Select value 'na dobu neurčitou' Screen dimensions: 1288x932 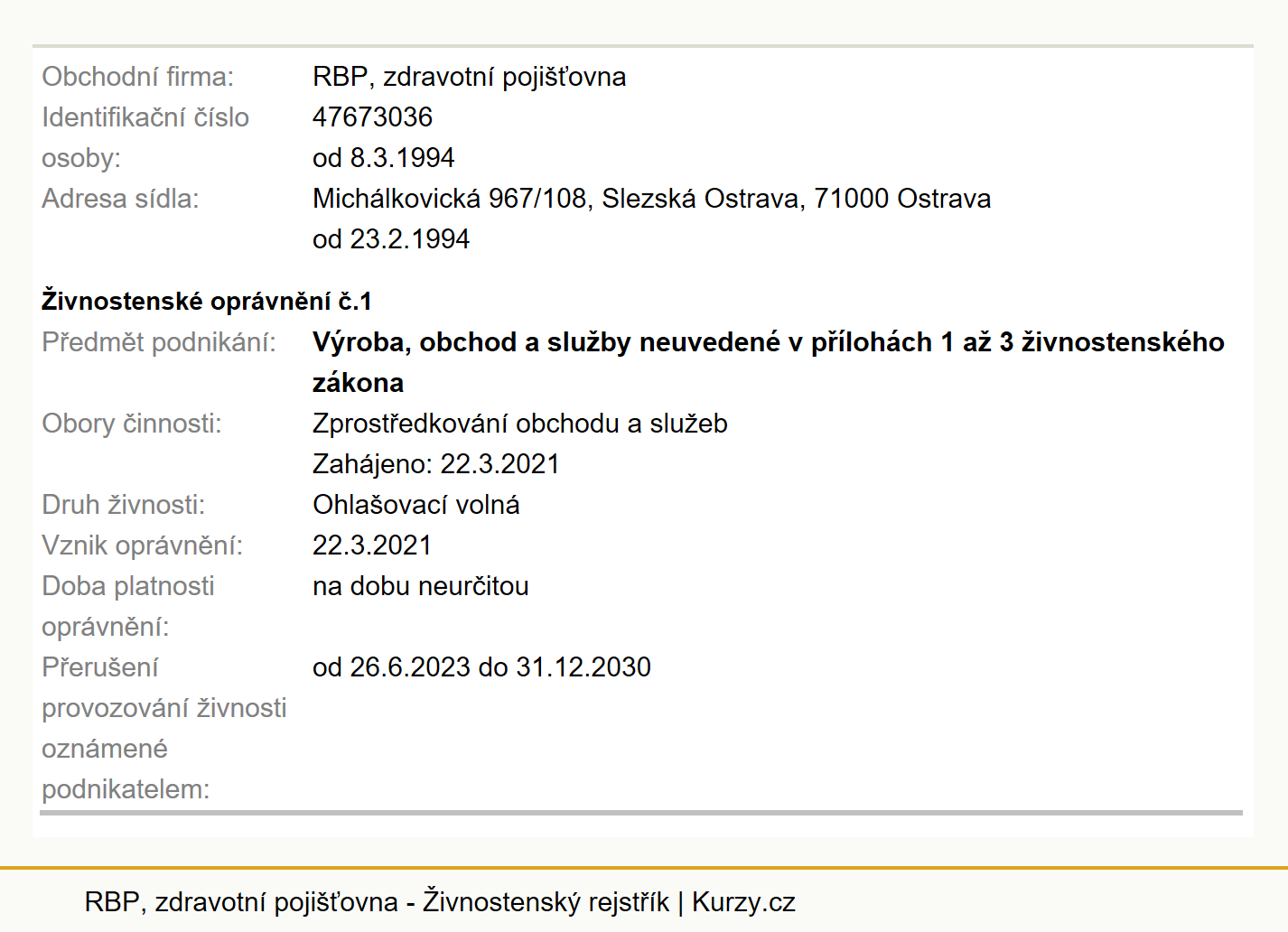(420, 586)
